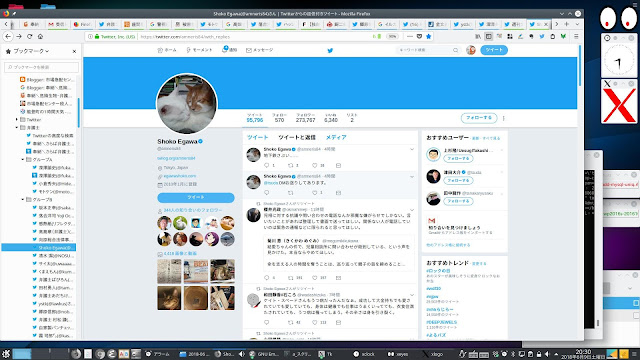Viewport: 640px width, 360px height.
Task: Reload the page with the refresh icon
Action: 29,36
